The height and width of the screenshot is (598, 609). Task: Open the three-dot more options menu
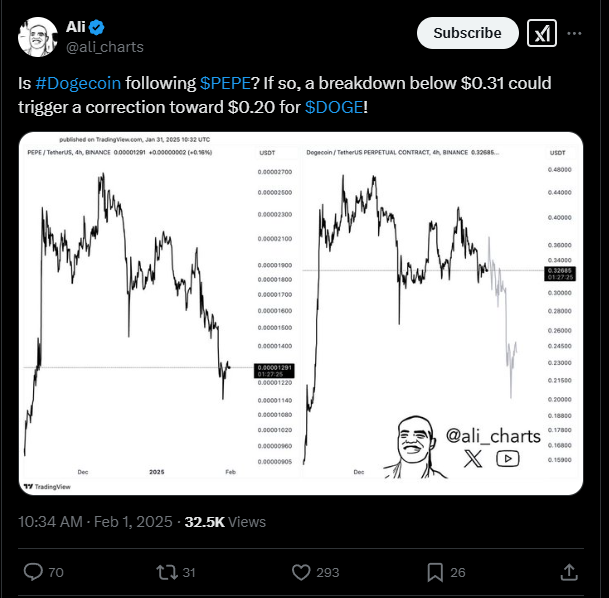point(574,33)
